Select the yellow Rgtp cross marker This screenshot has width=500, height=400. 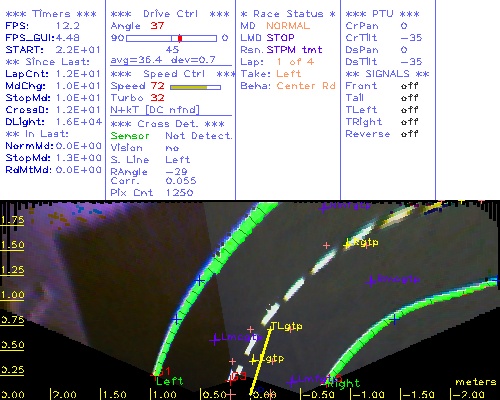[348, 244]
